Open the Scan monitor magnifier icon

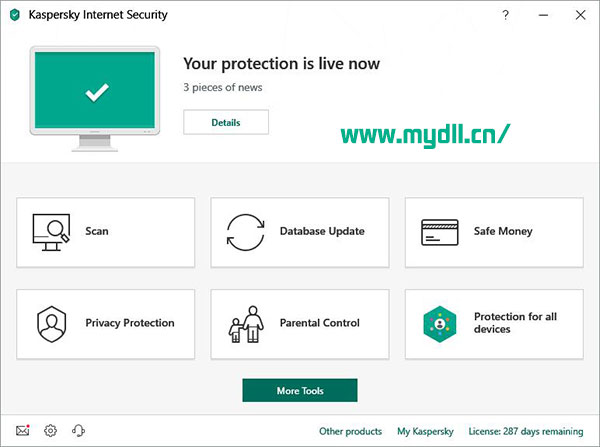point(51,232)
